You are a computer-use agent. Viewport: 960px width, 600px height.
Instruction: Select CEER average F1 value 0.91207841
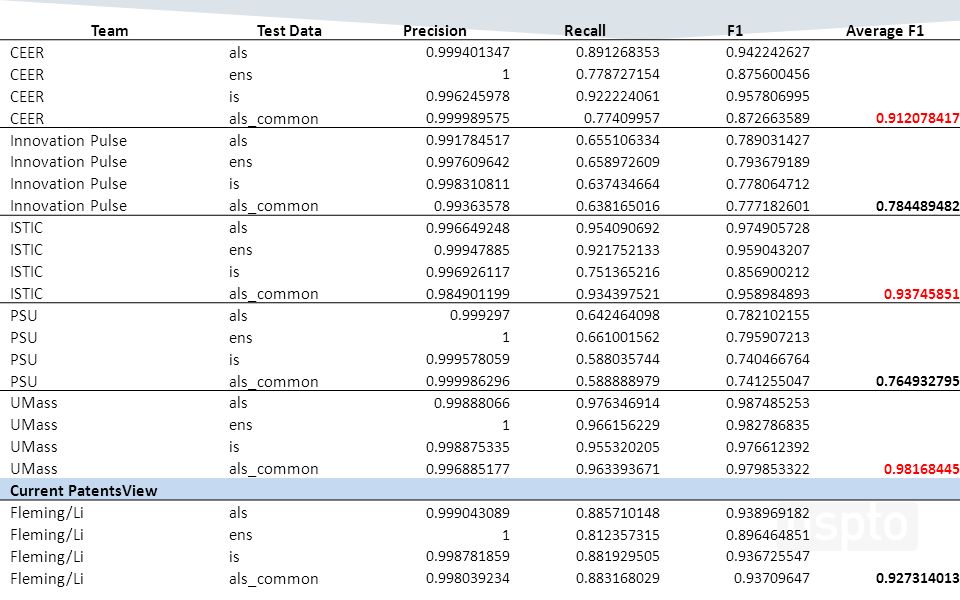point(918,118)
